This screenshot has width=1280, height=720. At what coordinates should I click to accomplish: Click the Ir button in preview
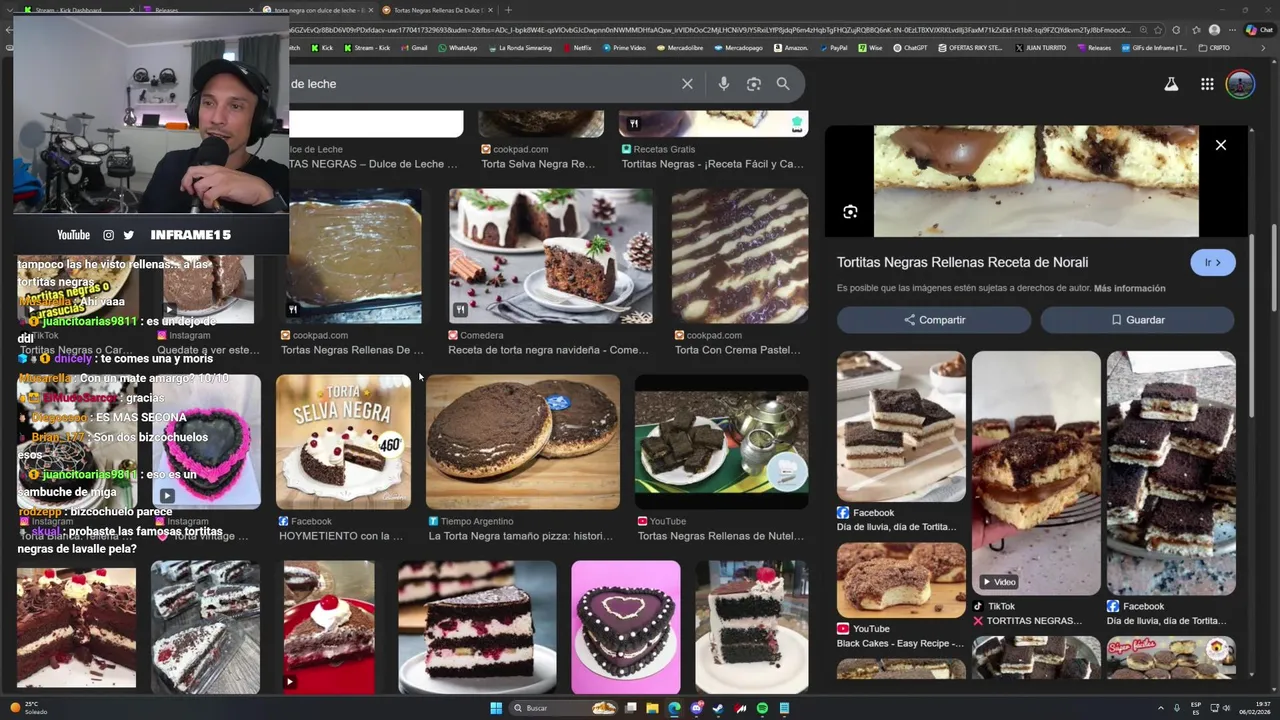1213,262
